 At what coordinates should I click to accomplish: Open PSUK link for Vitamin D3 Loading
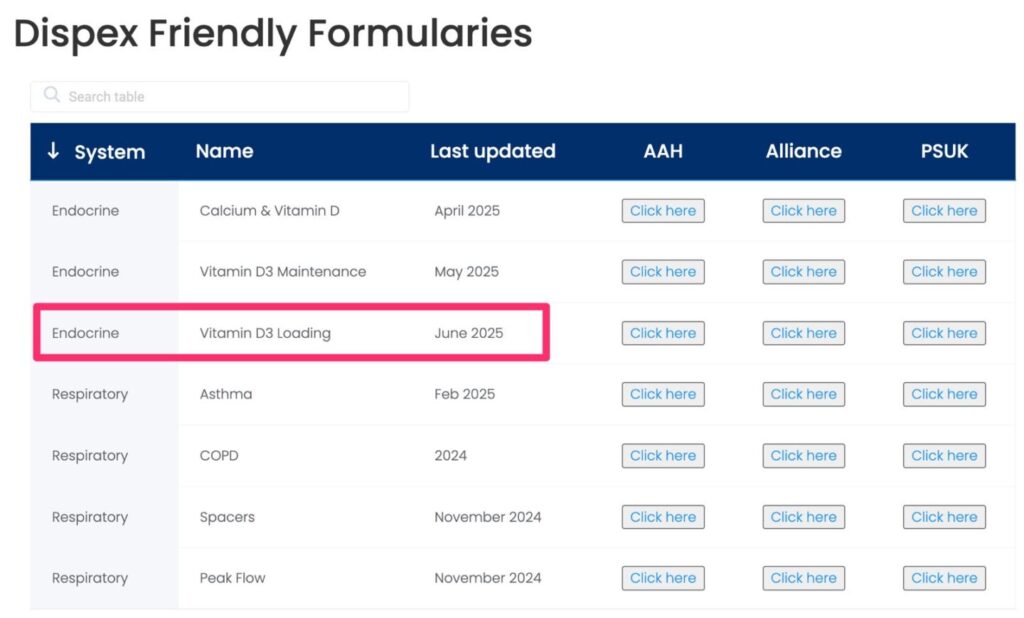pos(944,333)
